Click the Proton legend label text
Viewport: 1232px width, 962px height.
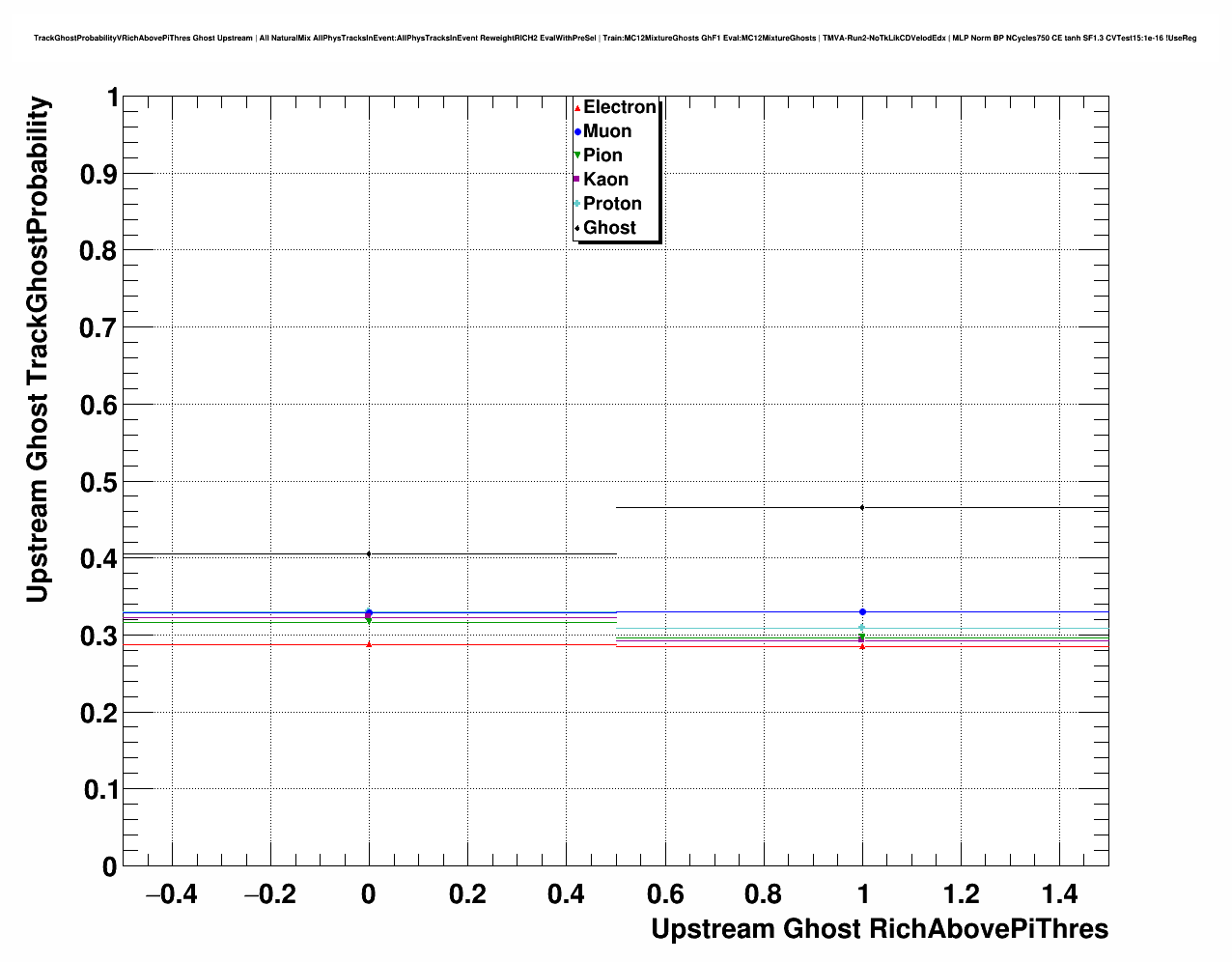click(612, 204)
